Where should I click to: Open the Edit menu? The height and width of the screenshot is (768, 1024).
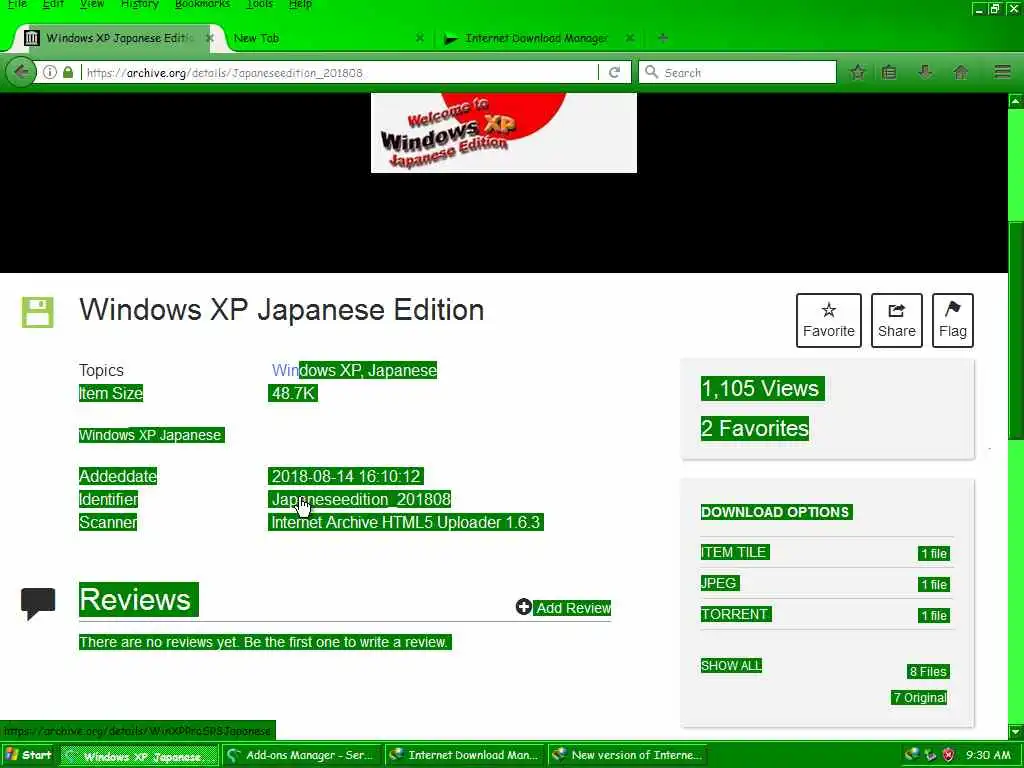pos(54,5)
